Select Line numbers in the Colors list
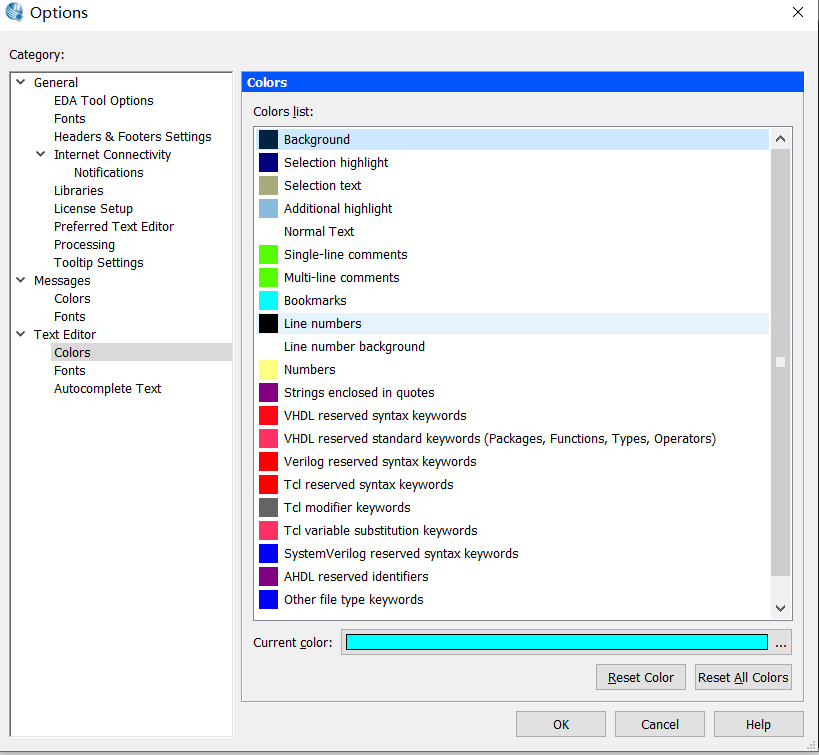819x755 pixels. [322, 323]
